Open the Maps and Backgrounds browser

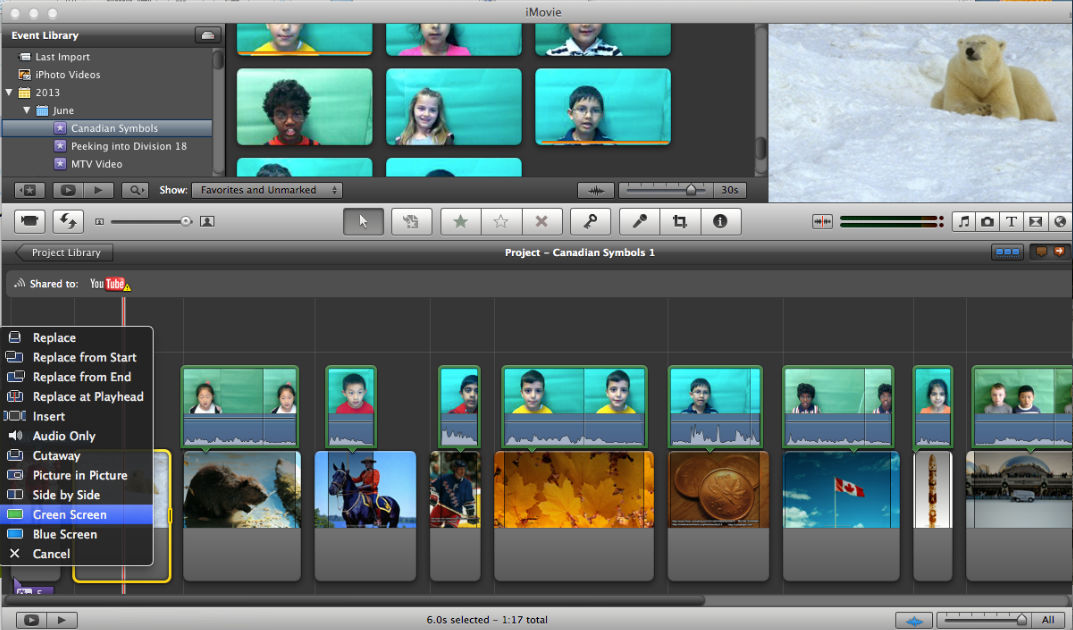[1059, 221]
